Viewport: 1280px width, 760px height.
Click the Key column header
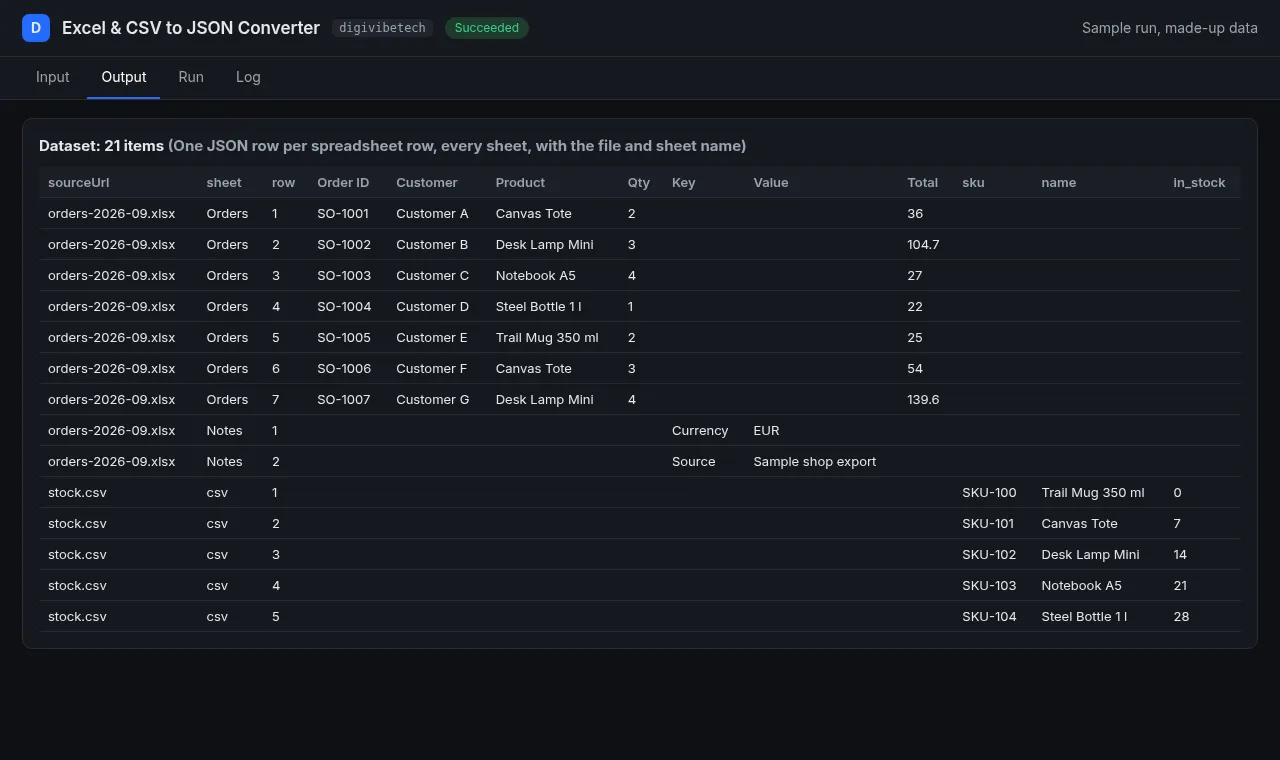point(683,182)
